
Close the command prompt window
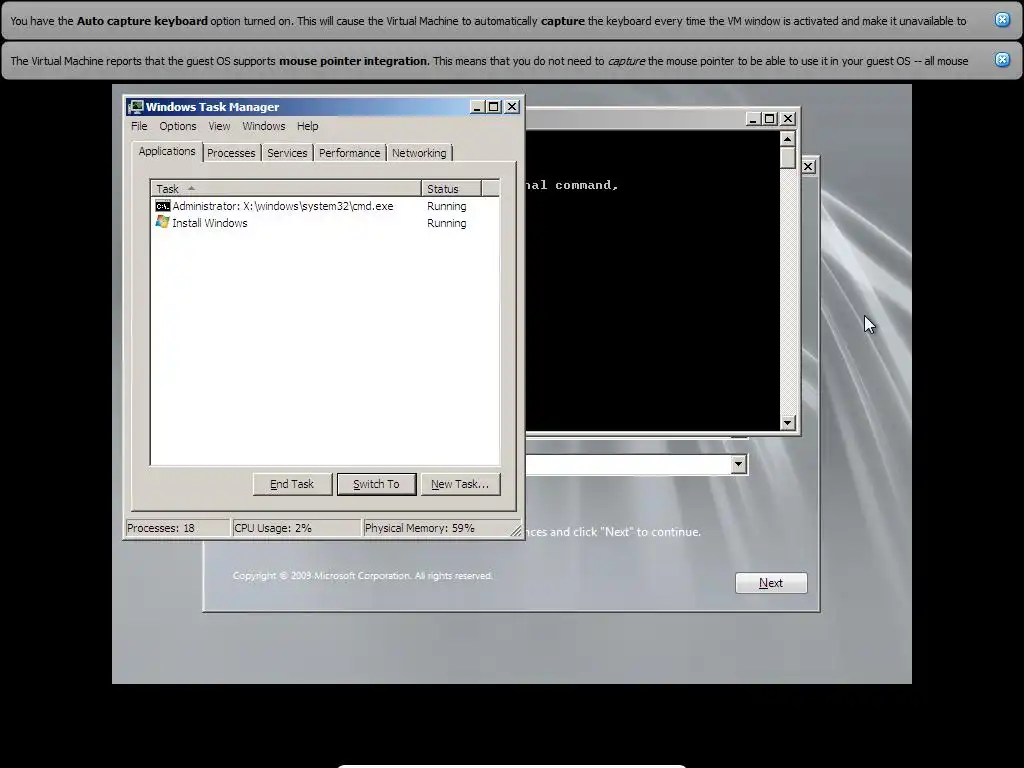coord(788,118)
